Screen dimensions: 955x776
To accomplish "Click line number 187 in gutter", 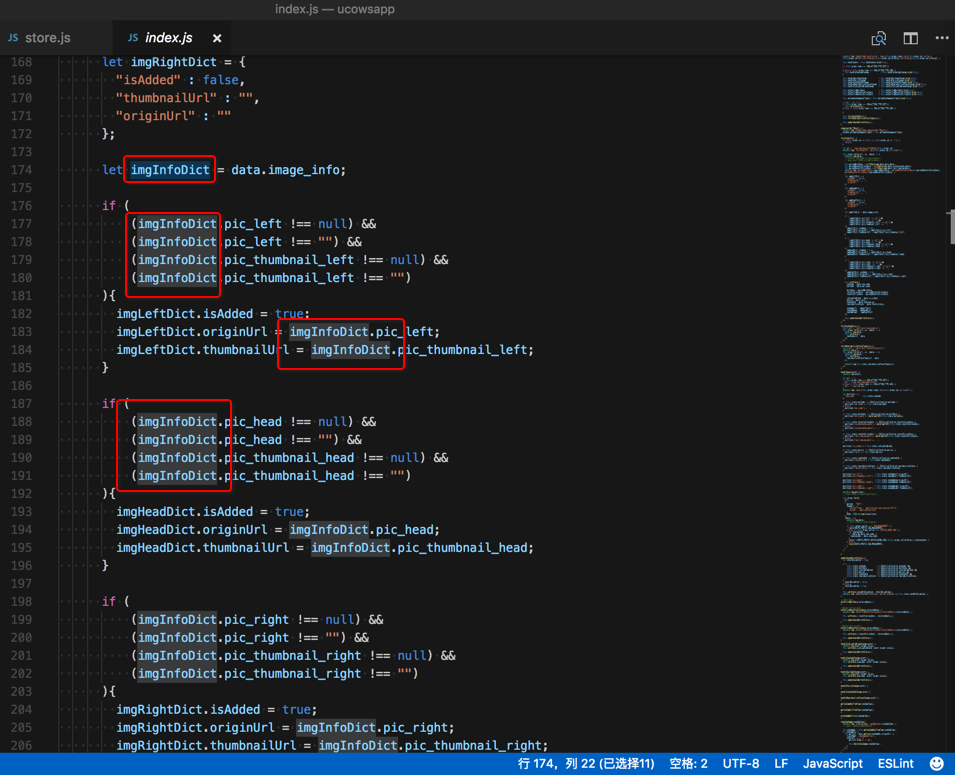I will pos(21,404).
